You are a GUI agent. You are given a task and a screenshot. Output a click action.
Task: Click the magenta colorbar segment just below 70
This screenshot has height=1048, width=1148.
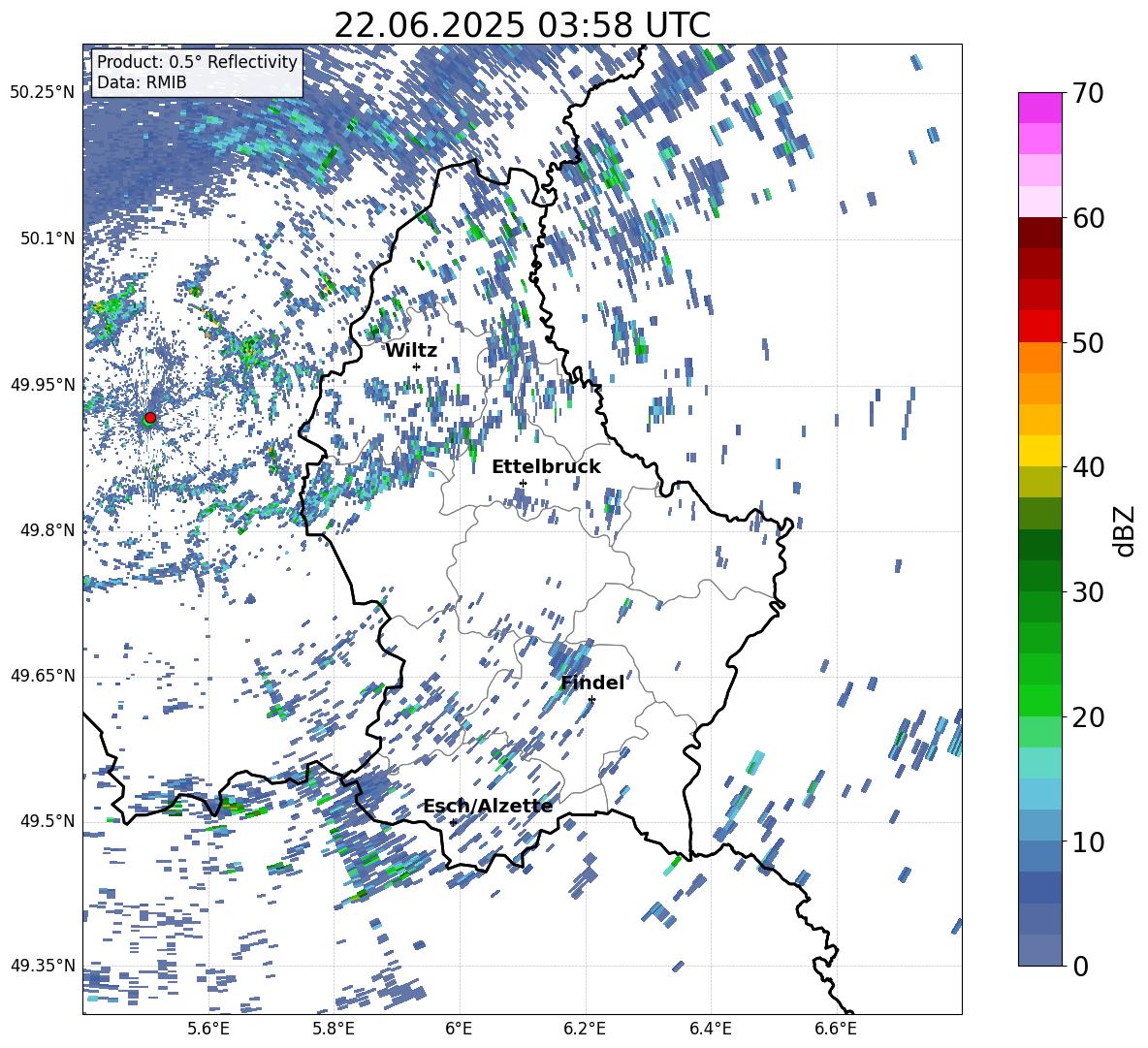tap(1039, 108)
